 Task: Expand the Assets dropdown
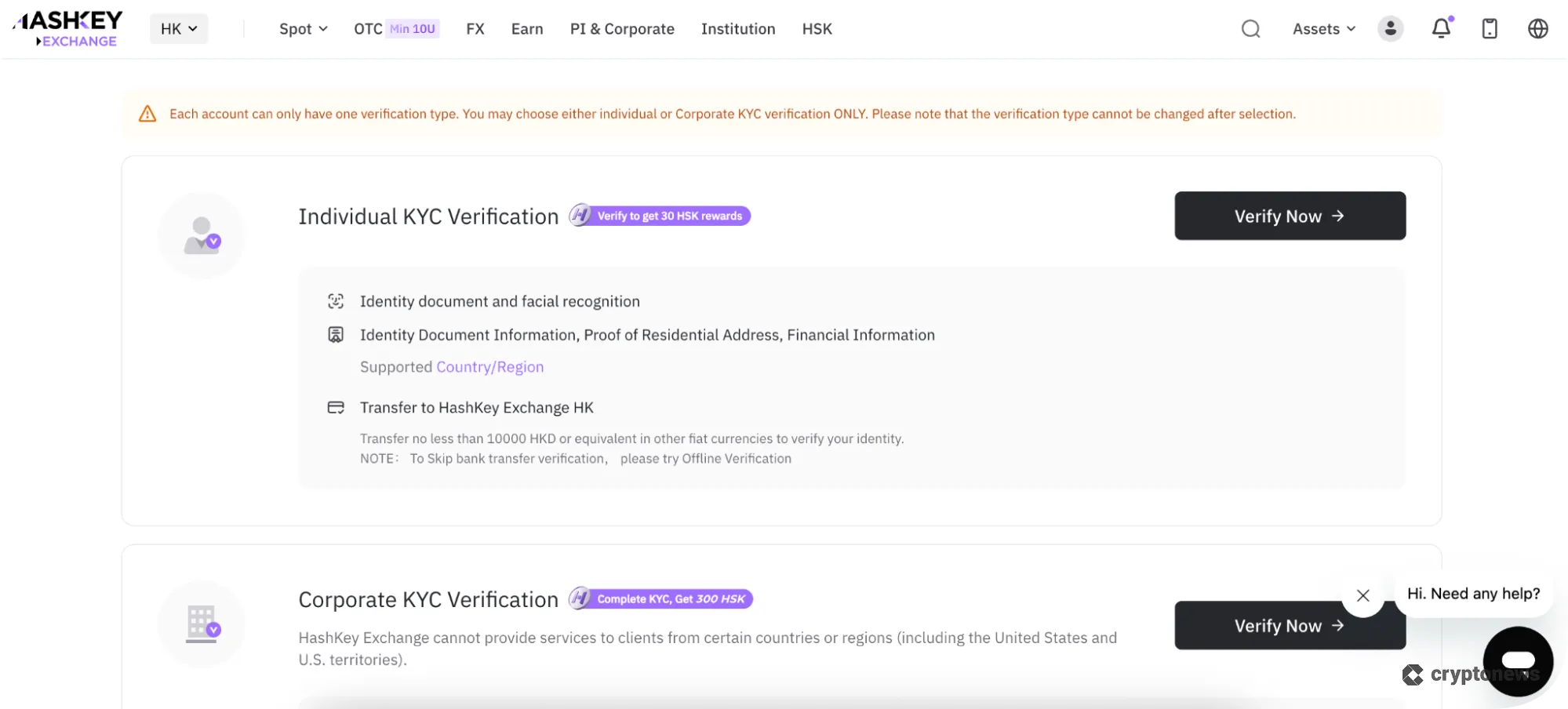[1322, 28]
